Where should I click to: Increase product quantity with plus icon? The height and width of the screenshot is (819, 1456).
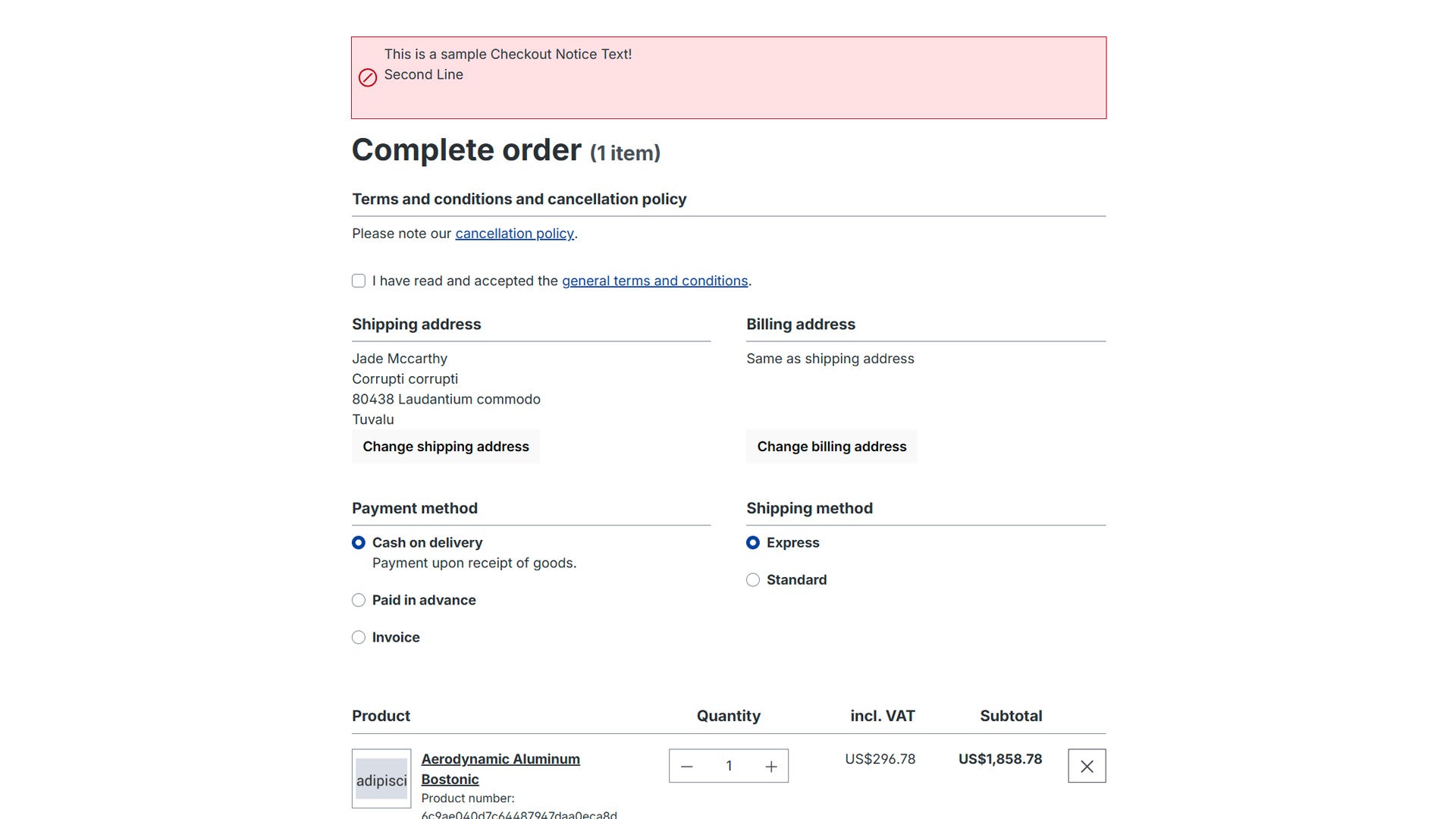click(x=771, y=767)
